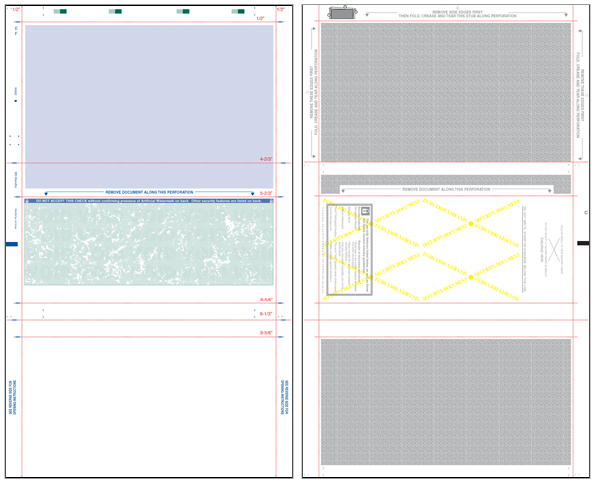Click the 4-2/3" red measurement label
595x483 pixels.
click(266, 159)
